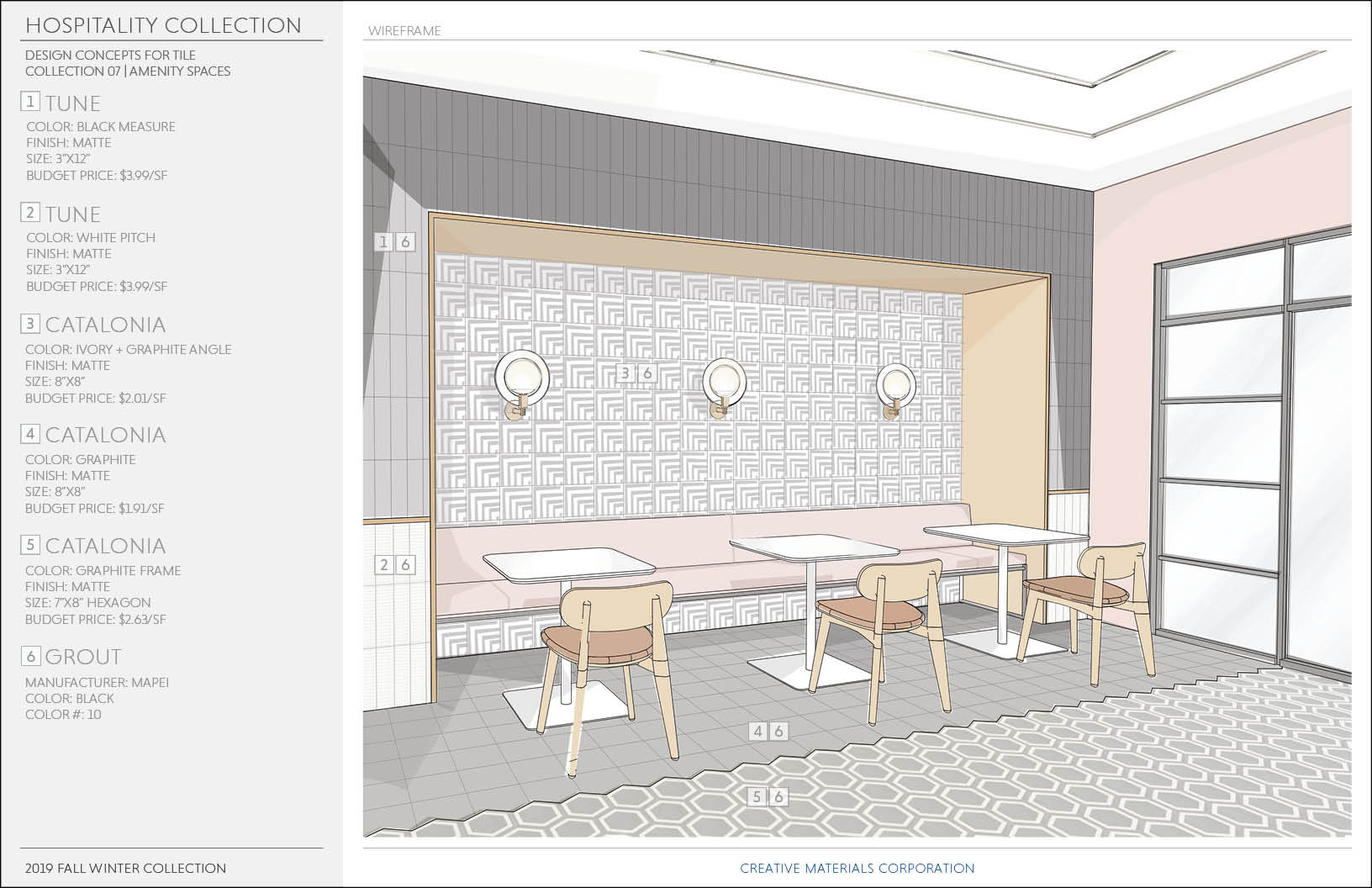1372x888 pixels.
Task: Click the WIREFRAME label above rendering
Action: pyautogui.click(x=404, y=31)
